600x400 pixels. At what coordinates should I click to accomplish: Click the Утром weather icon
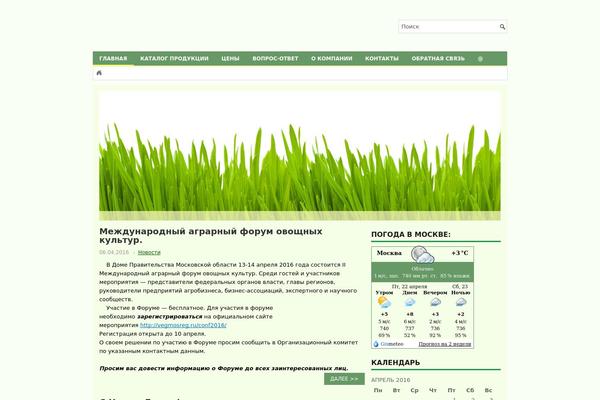(384, 302)
